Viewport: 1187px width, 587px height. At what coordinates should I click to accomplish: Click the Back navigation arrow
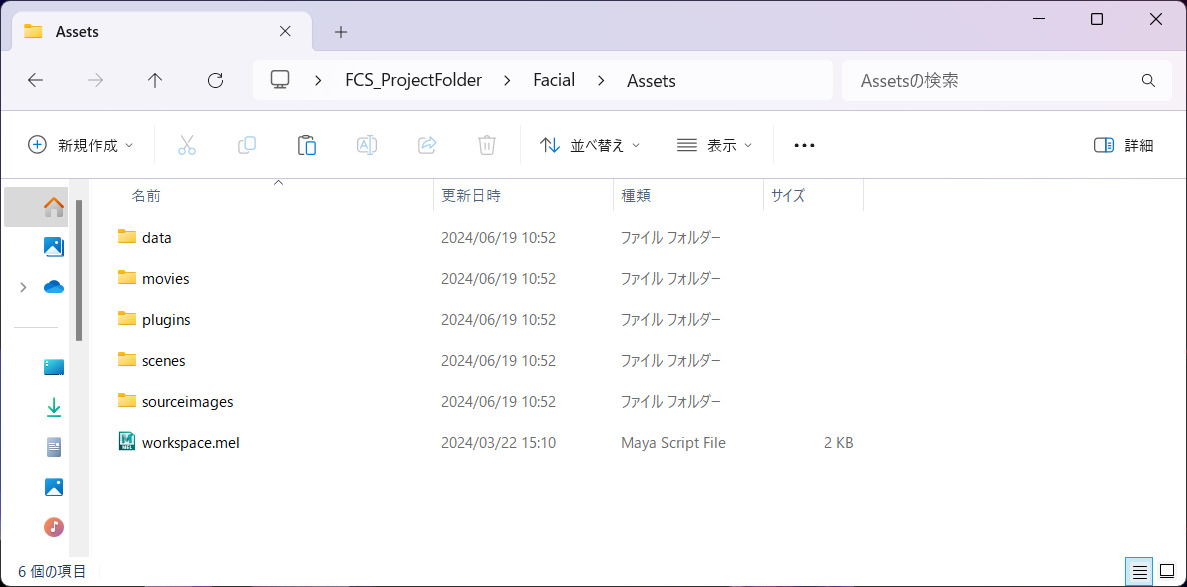tap(36, 81)
